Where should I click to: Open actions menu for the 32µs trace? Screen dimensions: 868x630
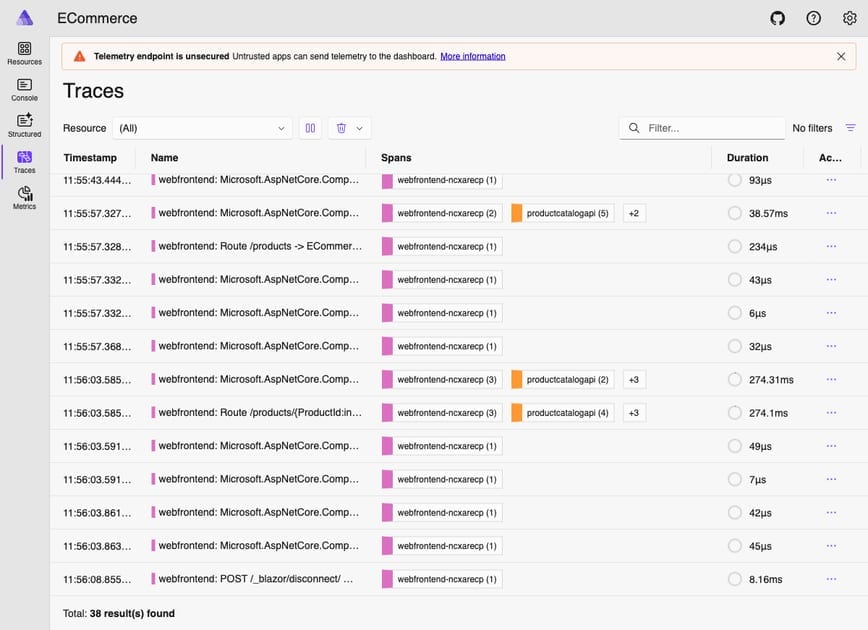tap(831, 346)
